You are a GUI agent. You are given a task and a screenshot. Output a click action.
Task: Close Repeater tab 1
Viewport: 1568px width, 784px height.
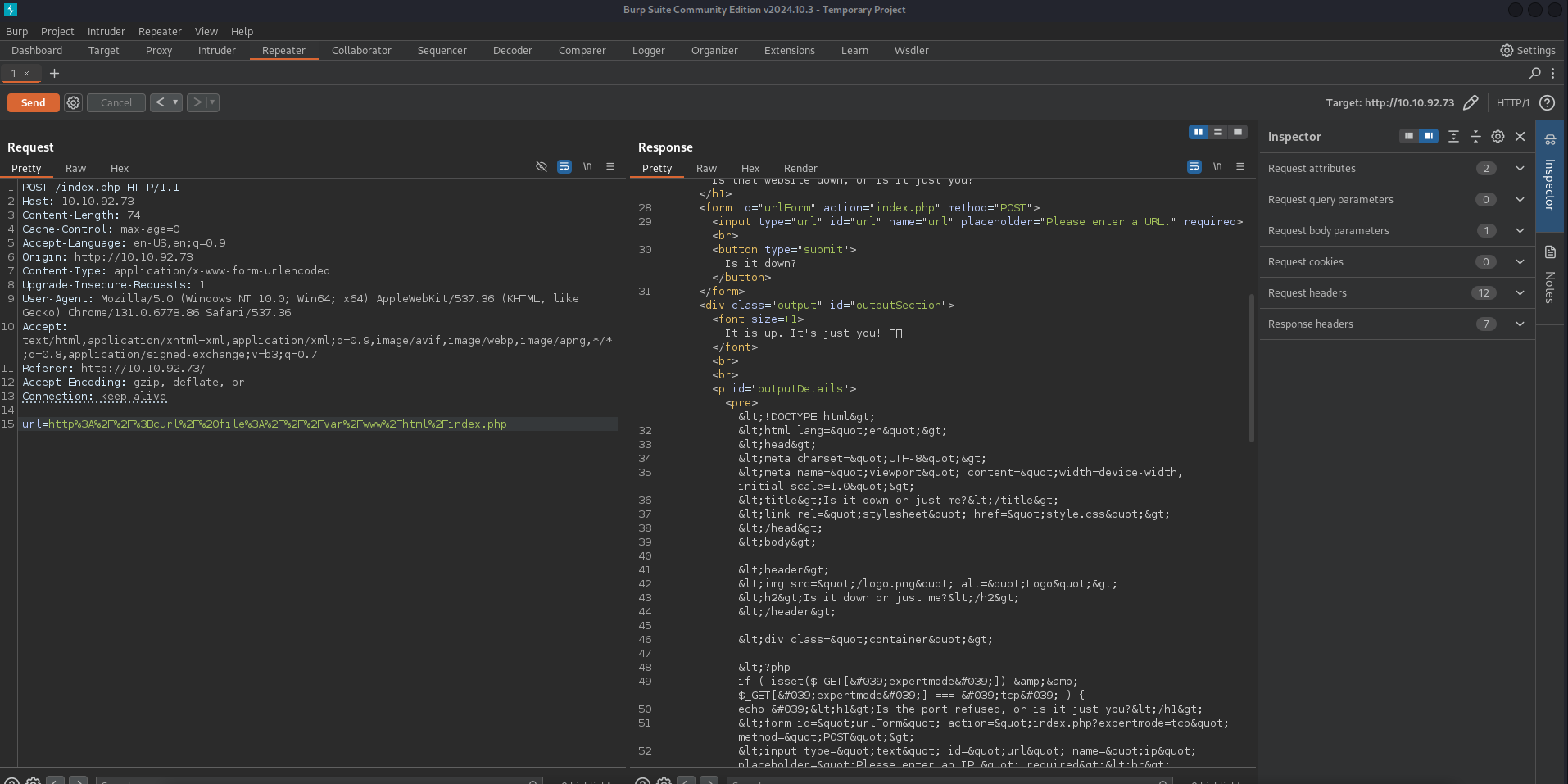(x=26, y=73)
